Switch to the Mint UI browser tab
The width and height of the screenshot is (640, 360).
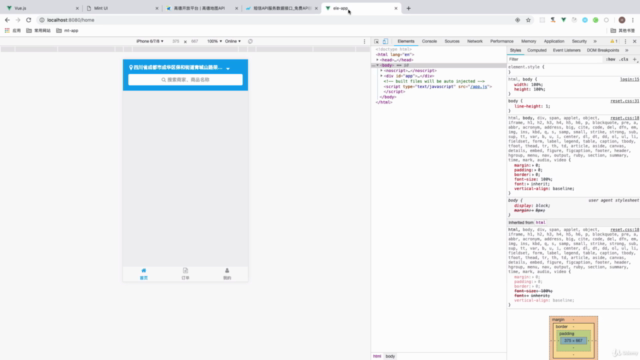pos(122,8)
